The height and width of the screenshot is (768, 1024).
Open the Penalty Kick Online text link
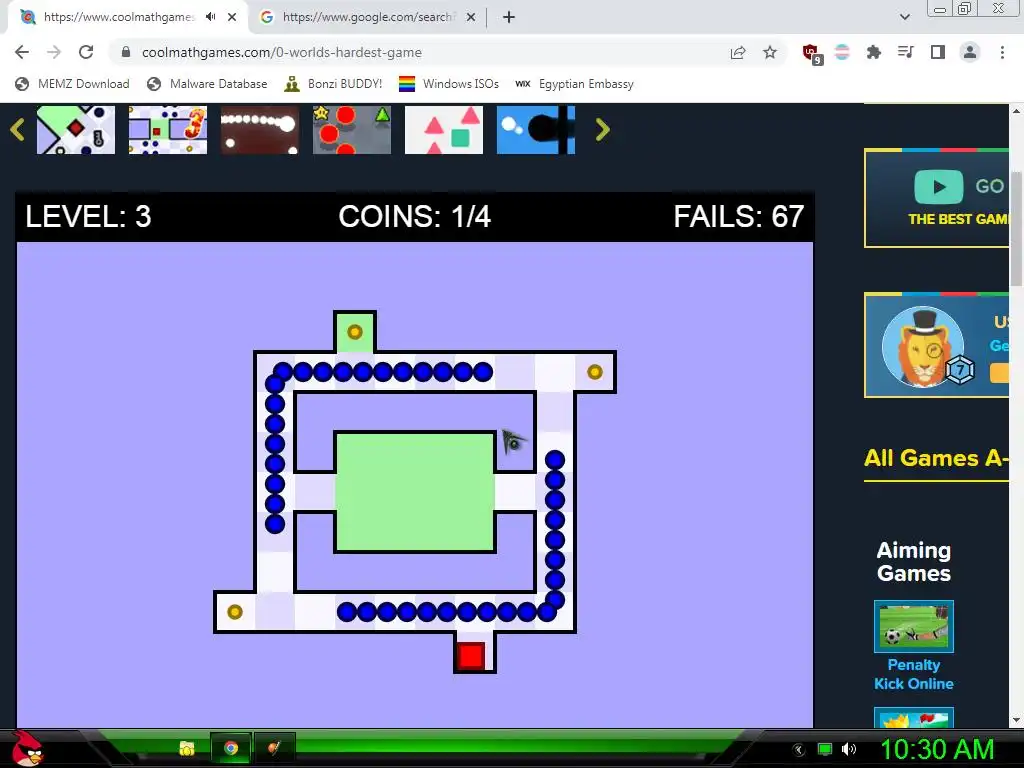point(914,674)
